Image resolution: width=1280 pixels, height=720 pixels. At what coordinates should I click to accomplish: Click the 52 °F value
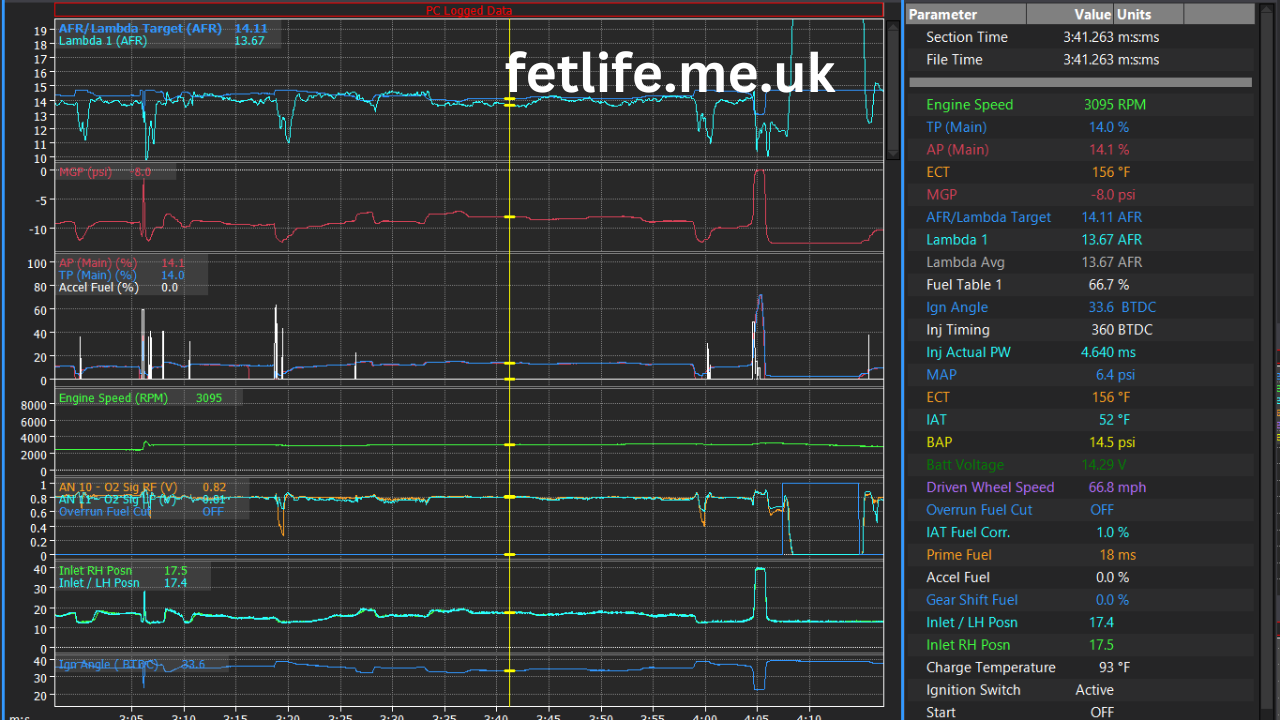click(x=1112, y=420)
